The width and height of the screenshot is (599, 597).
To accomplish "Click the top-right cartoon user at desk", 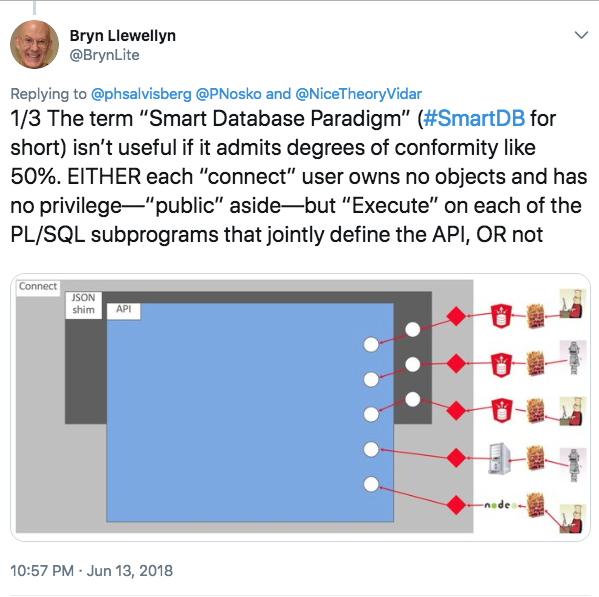I will [x=572, y=304].
